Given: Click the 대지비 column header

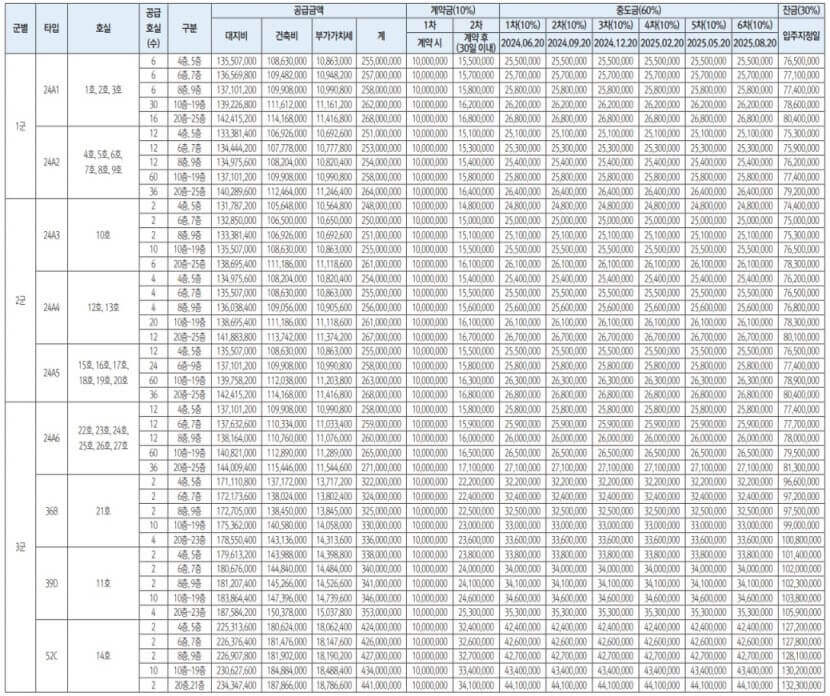Looking at the screenshot, I should coord(237,36).
